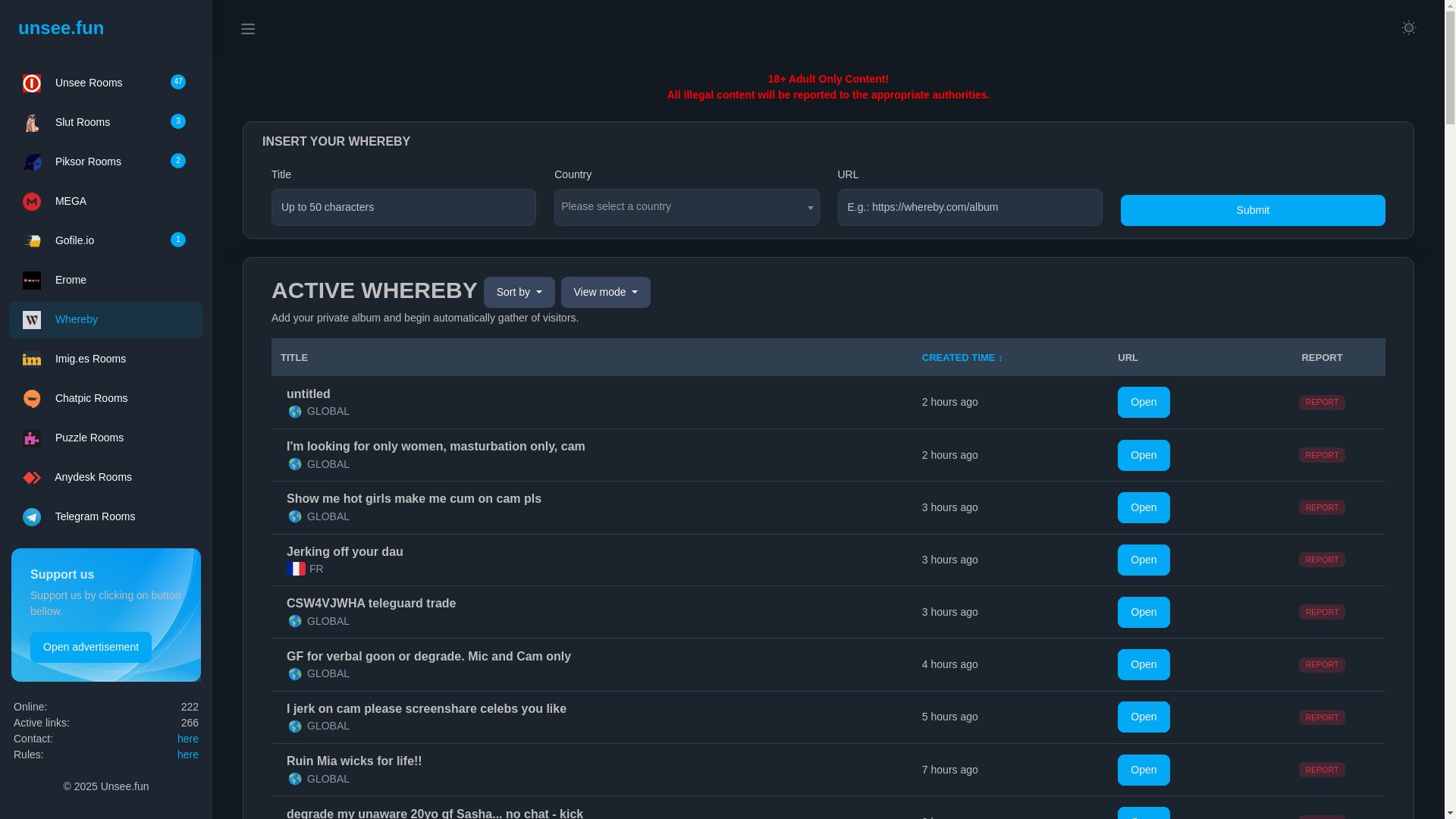Click the French flag icon beside FR
This screenshot has width=1456, height=819.
[296, 569]
